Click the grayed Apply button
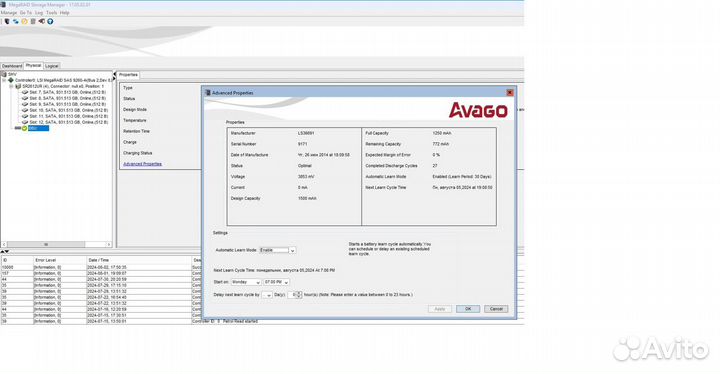The width and height of the screenshot is (720, 374). 440,309
